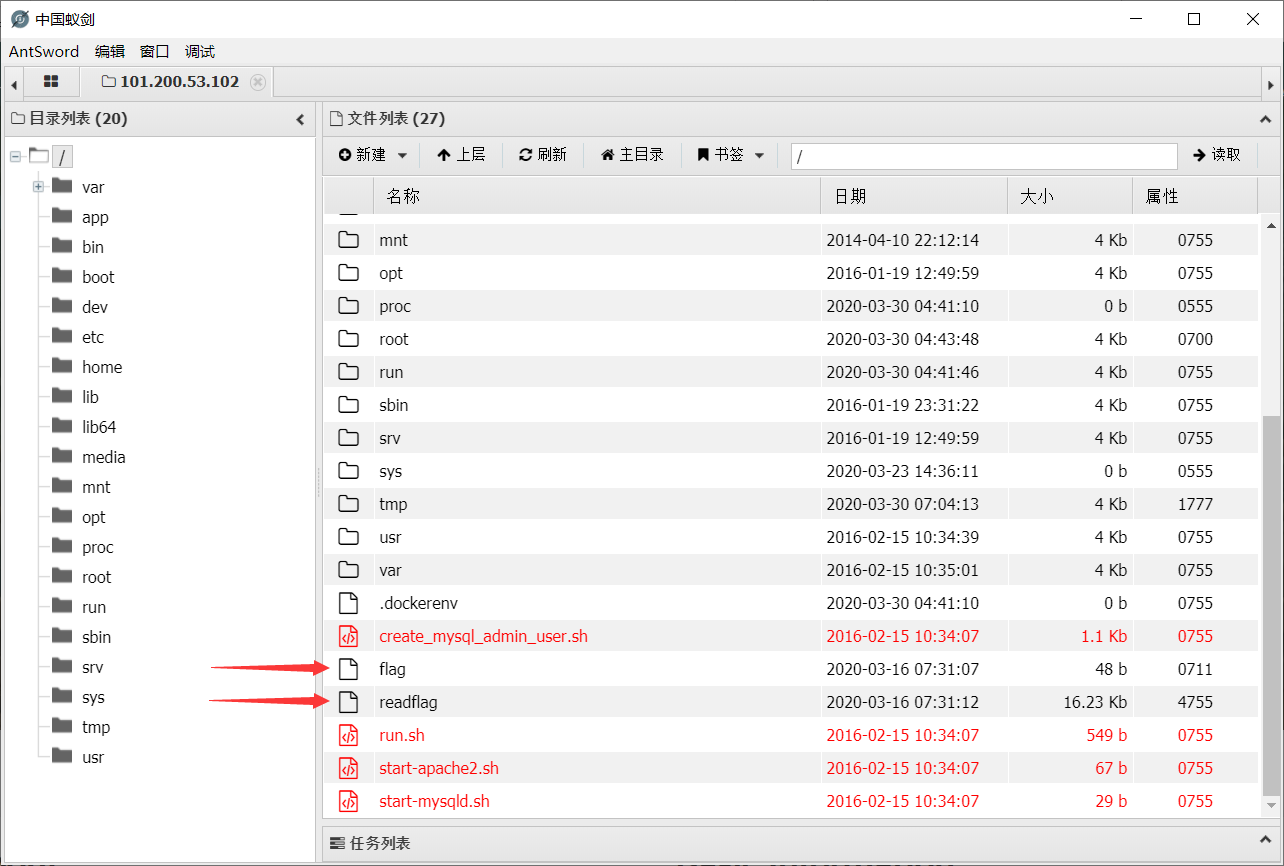Click the site list grid icon

(x=50, y=82)
